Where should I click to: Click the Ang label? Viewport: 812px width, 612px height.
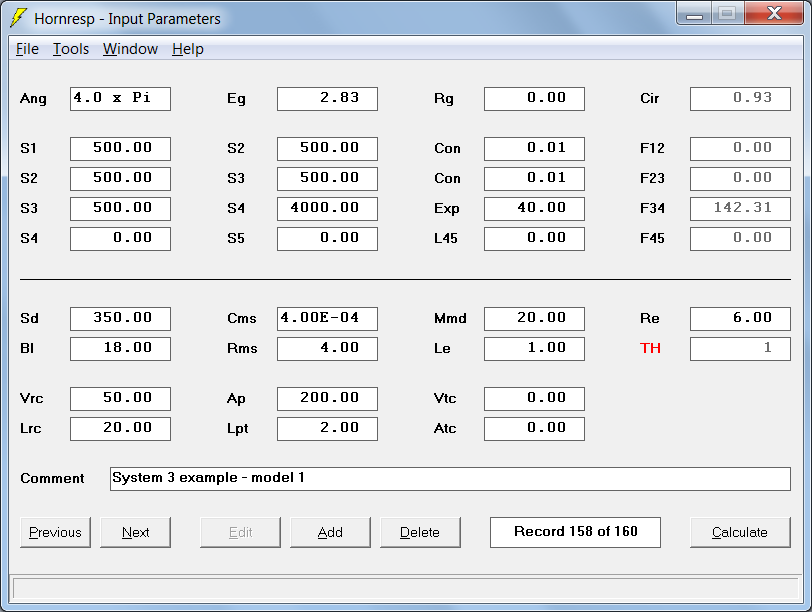click(33, 99)
